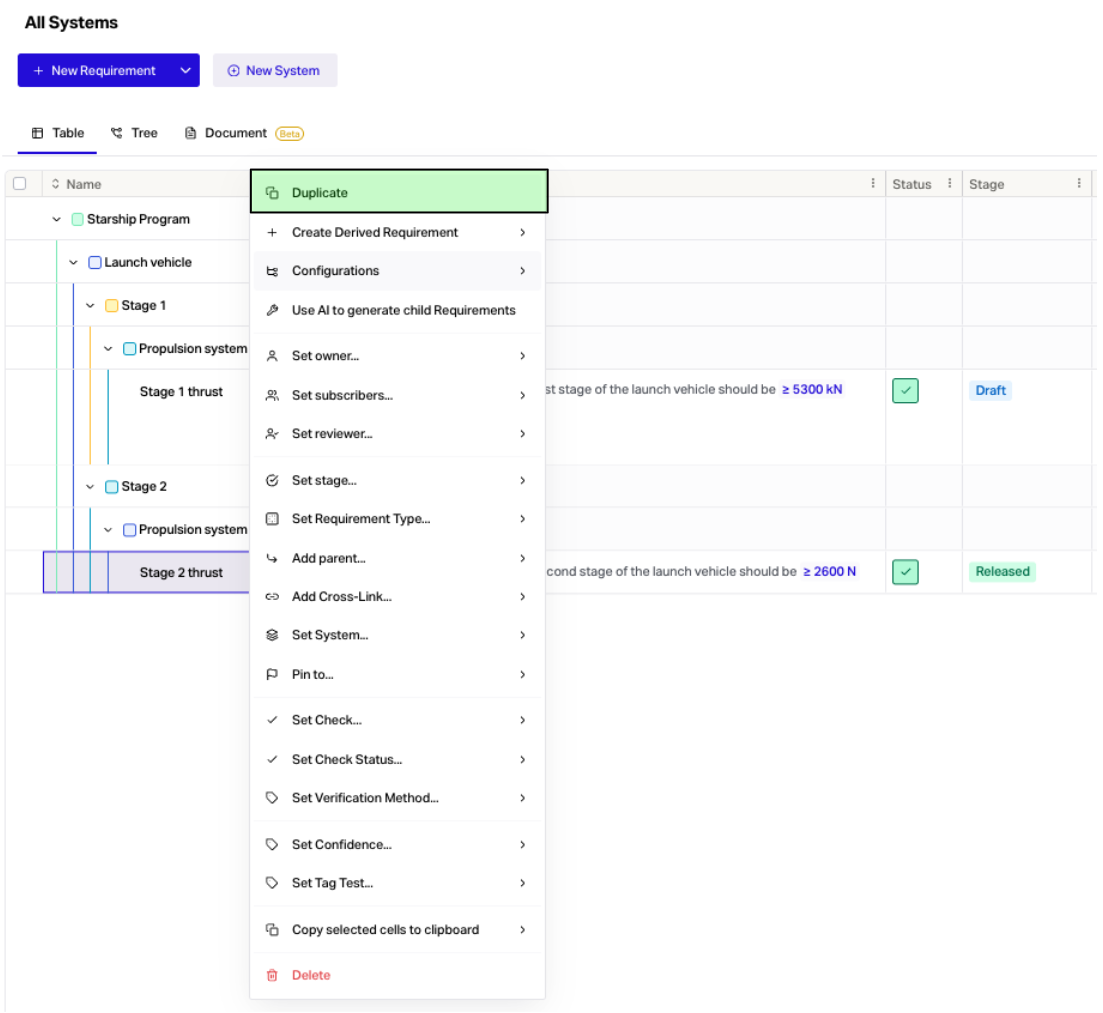Toggle the green status check for Stage 1 thrust
The image size is (1103, 1013).
tap(905, 391)
